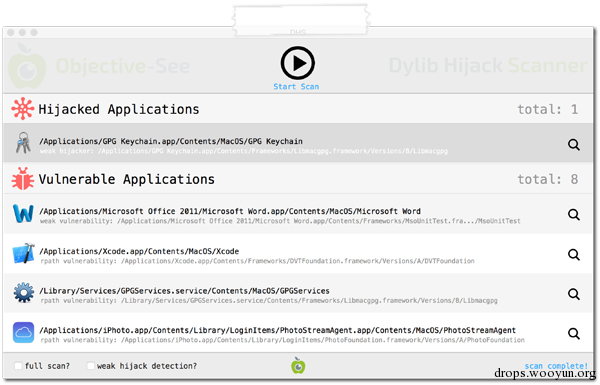Select the Xcode vulnerable application path row
The width and height of the screenshot is (600, 385).
pyautogui.click(x=298, y=254)
